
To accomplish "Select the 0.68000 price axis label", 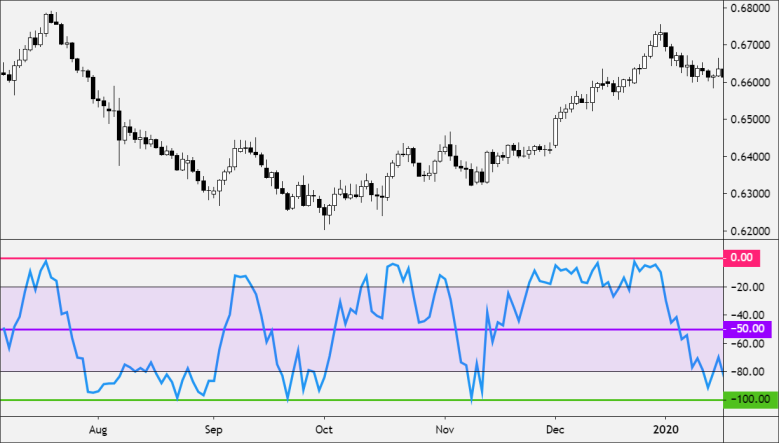I will (x=750, y=10).
